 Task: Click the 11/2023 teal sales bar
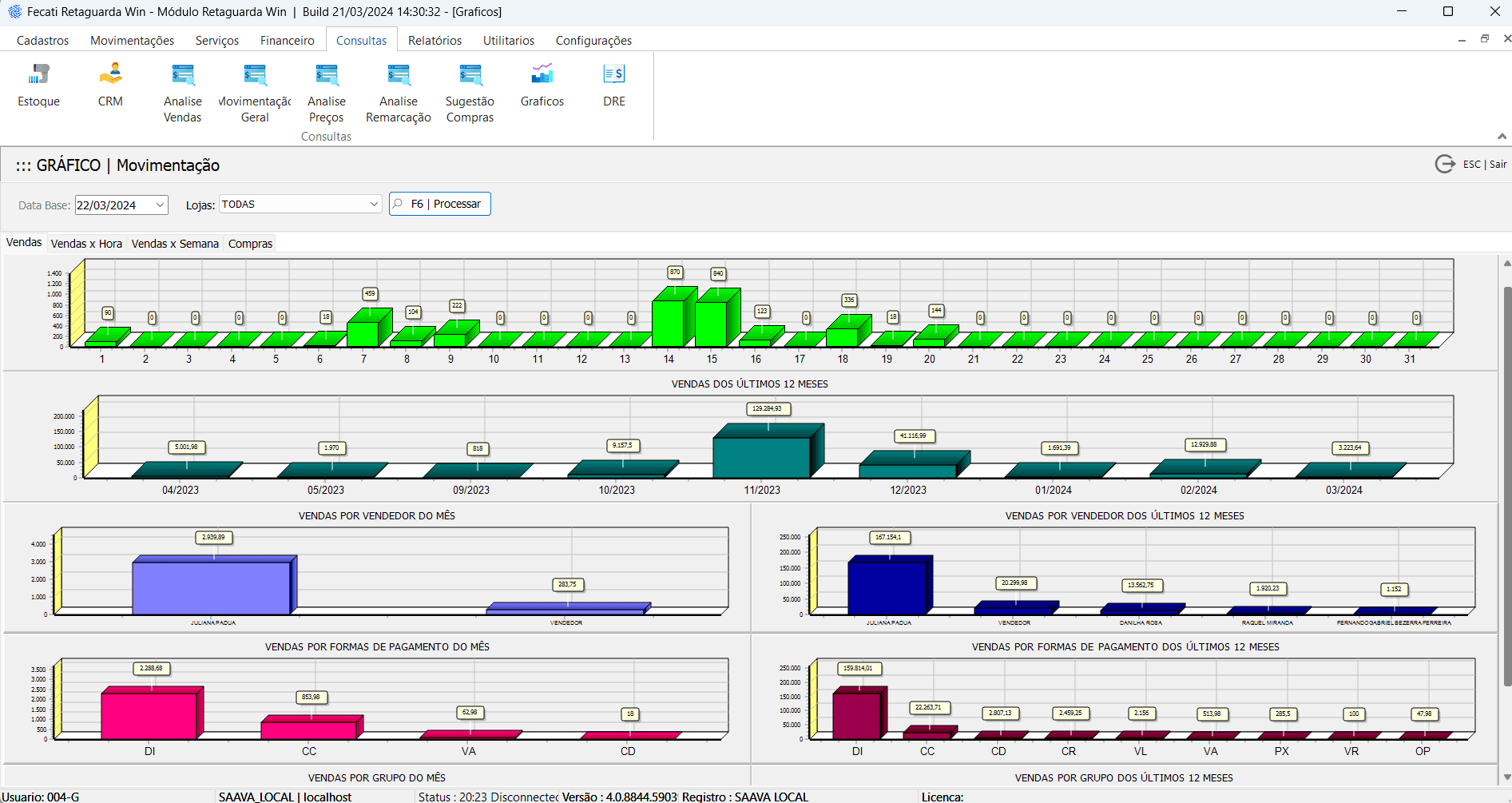click(761, 456)
